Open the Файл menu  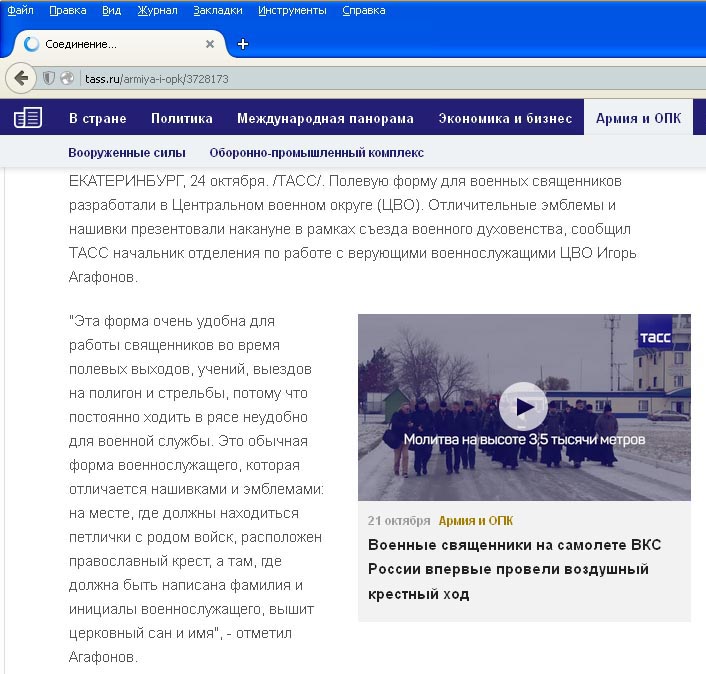[x=20, y=10]
